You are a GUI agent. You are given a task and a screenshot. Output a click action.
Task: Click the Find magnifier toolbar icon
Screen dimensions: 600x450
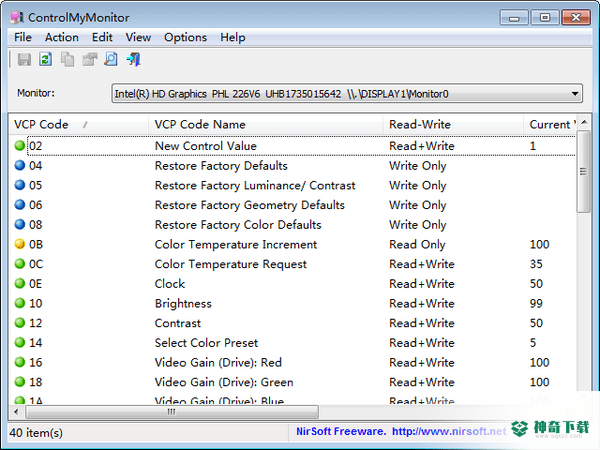pos(111,60)
